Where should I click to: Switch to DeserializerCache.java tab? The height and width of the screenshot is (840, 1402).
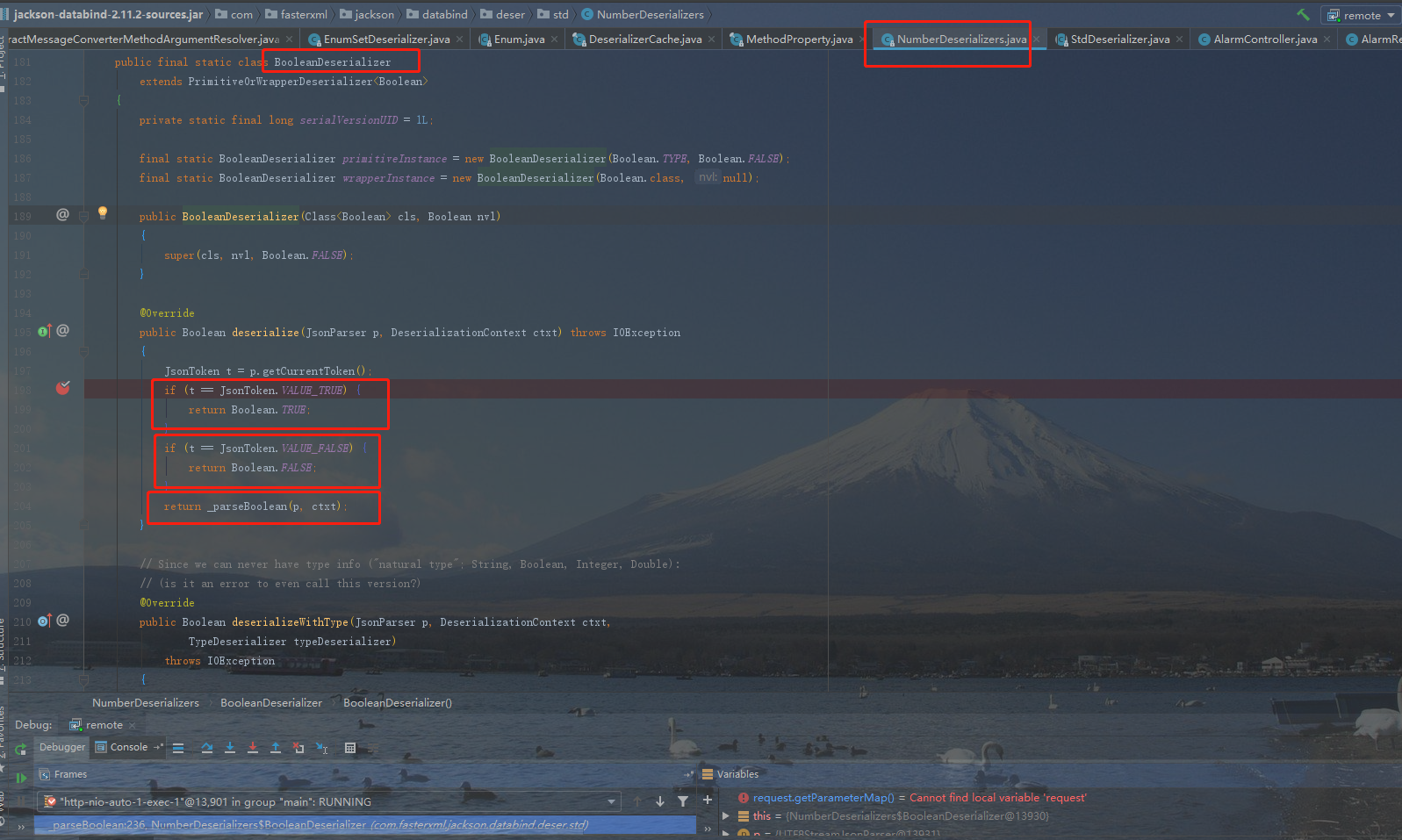[x=645, y=39]
